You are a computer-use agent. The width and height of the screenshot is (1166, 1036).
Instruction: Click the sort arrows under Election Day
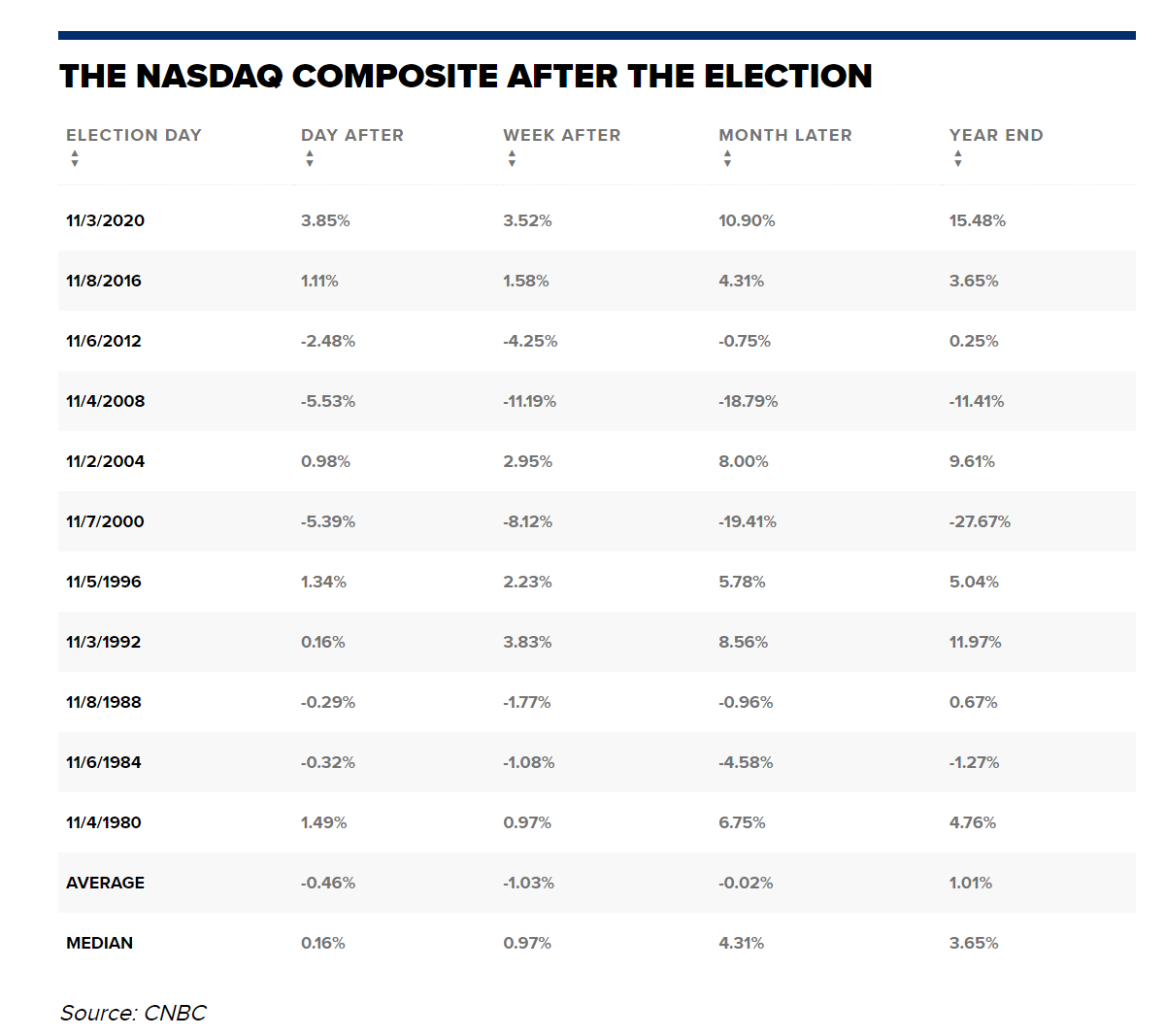pos(75,159)
